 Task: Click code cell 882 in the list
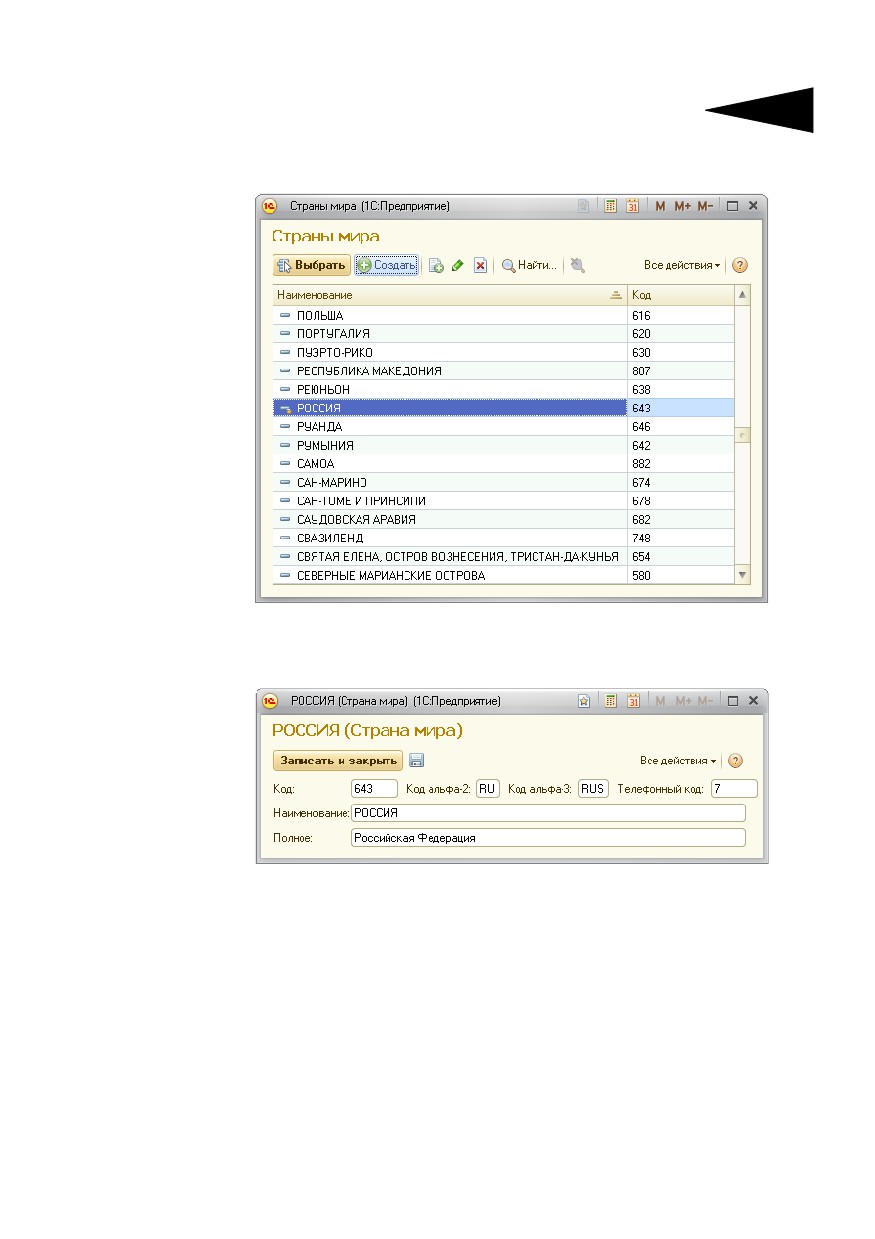coord(680,464)
